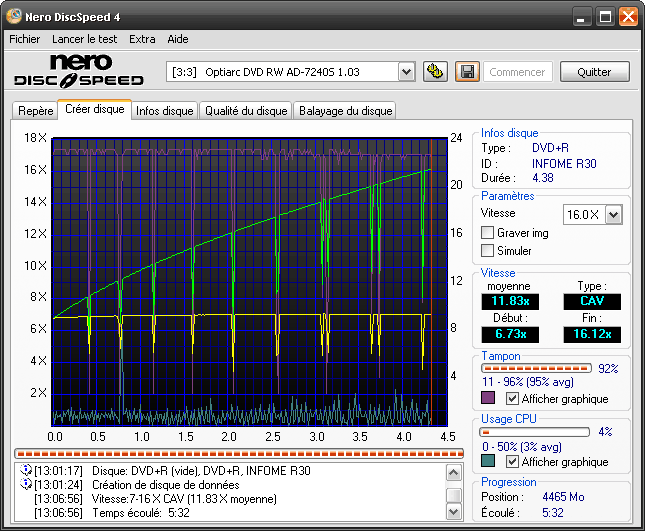645x531 pixels.
Task: Click the Type value CAV
Action: (x=592, y=301)
